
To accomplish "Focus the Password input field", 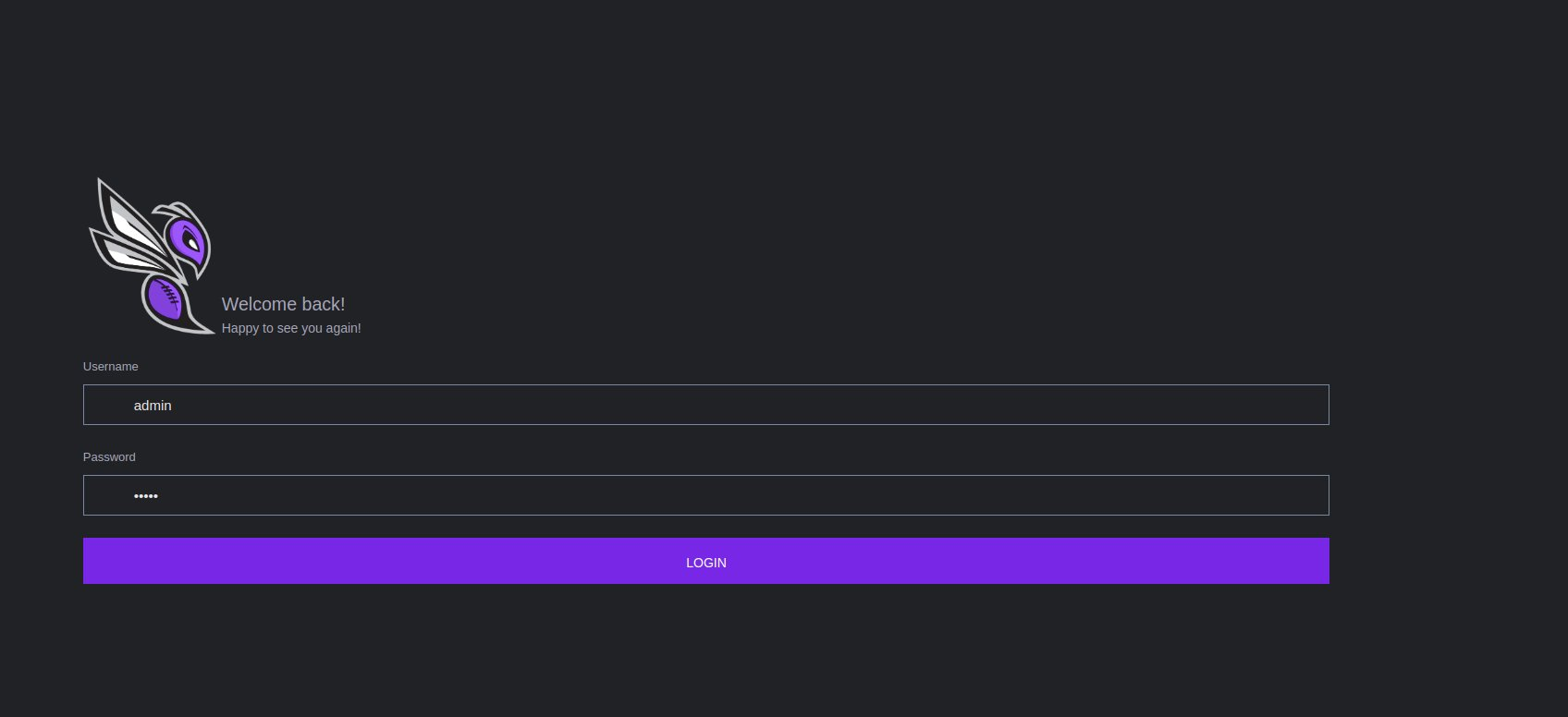I will [x=705, y=495].
